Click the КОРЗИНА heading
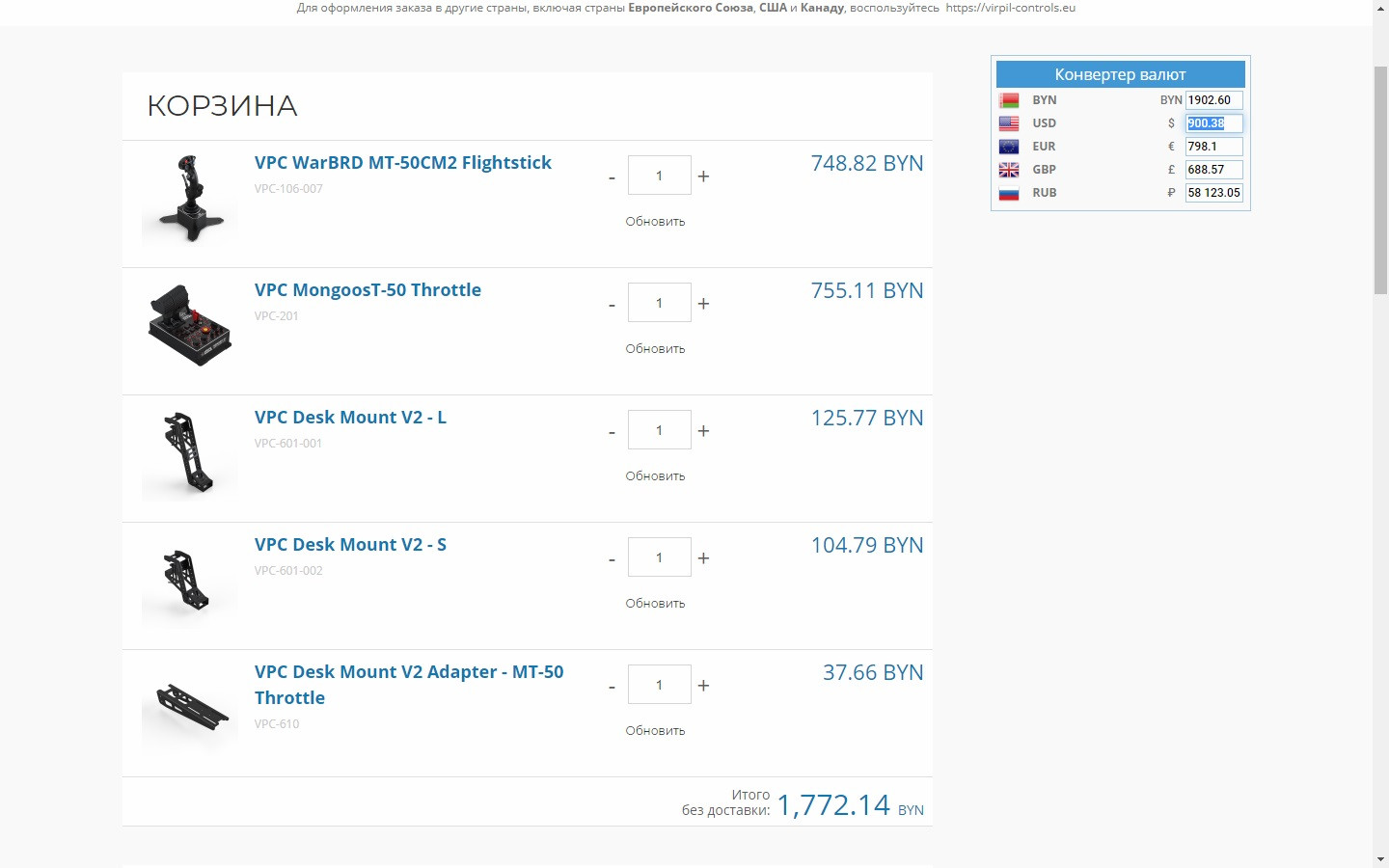This screenshot has width=1389, height=868. (x=222, y=106)
